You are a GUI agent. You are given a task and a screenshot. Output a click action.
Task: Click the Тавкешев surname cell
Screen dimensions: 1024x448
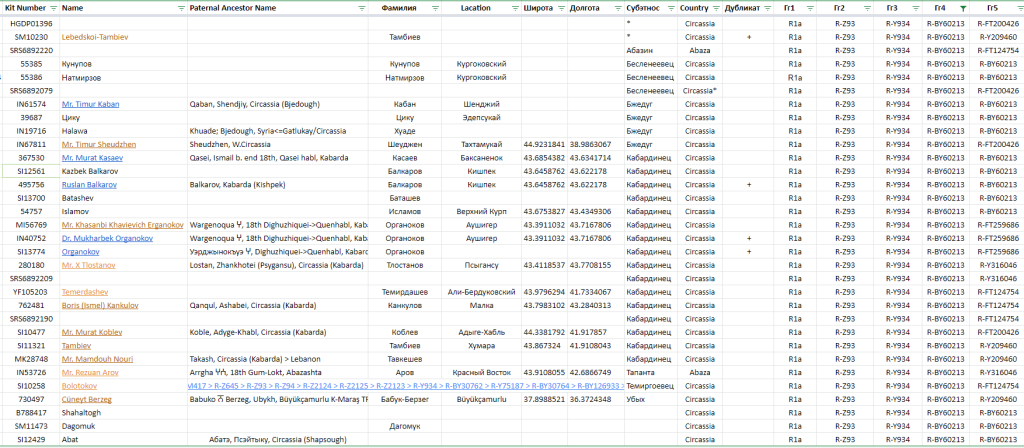pos(404,359)
